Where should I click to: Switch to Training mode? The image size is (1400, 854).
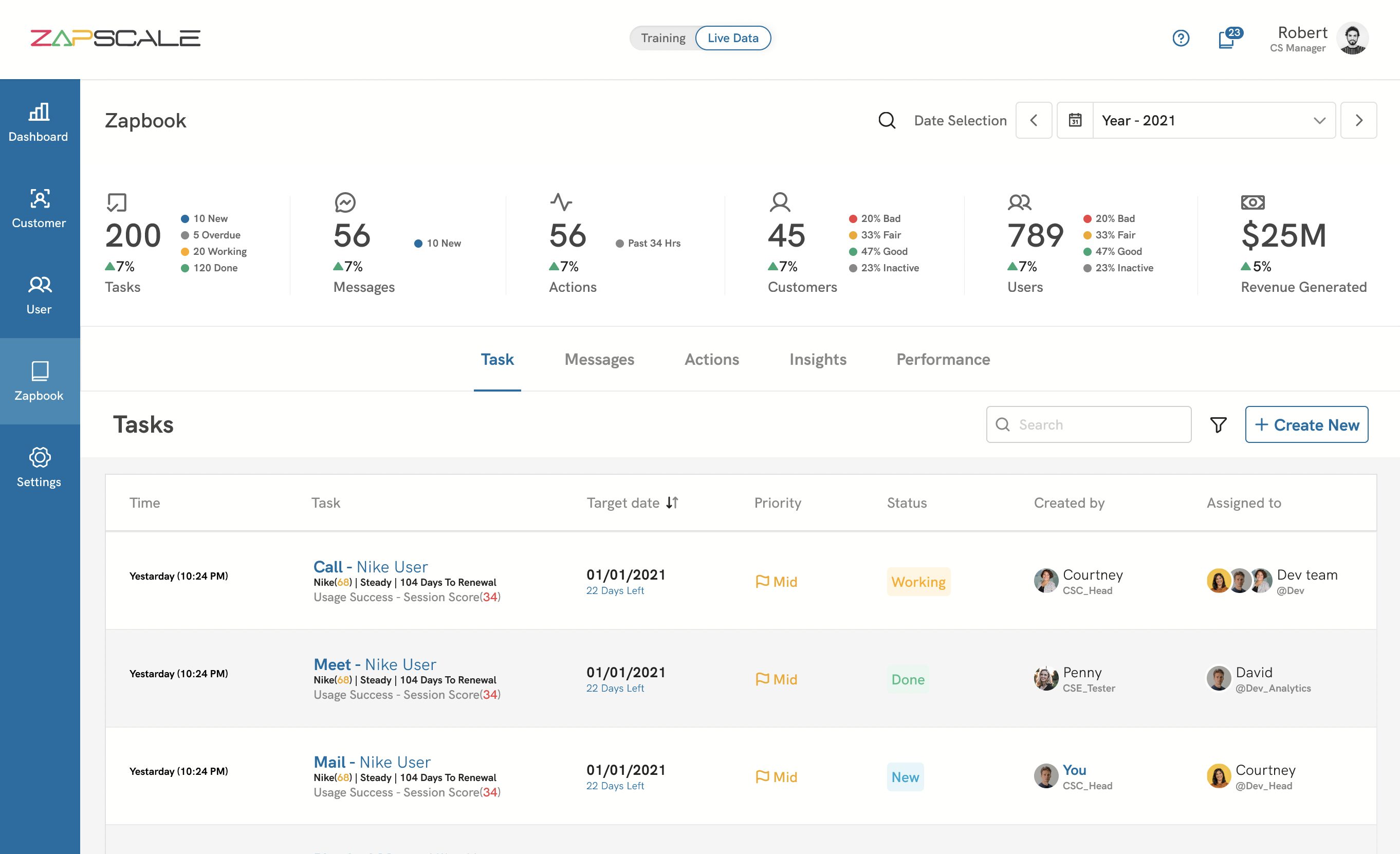click(663, 38)
